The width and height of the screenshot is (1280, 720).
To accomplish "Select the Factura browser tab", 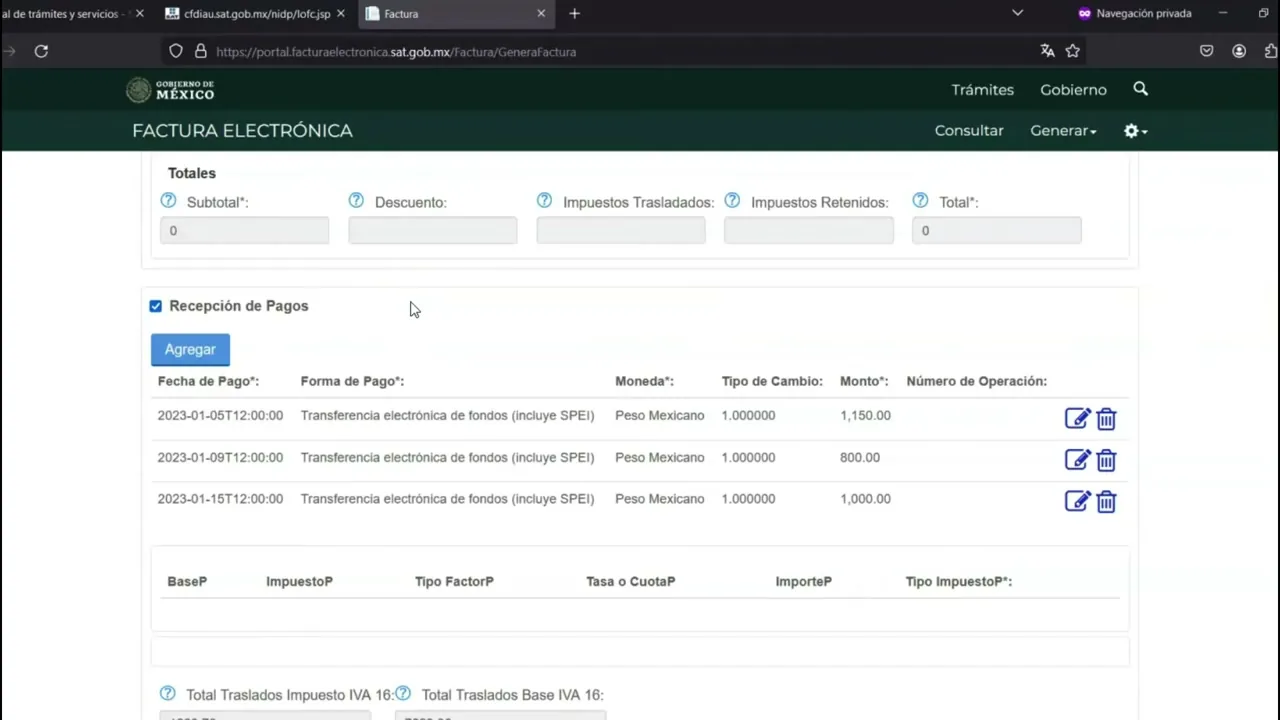I will coord(455,14).
